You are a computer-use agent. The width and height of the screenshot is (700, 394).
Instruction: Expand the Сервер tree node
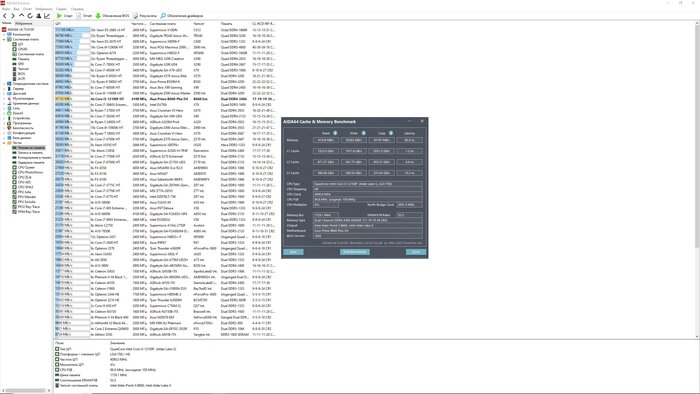[x=4, y=89]
